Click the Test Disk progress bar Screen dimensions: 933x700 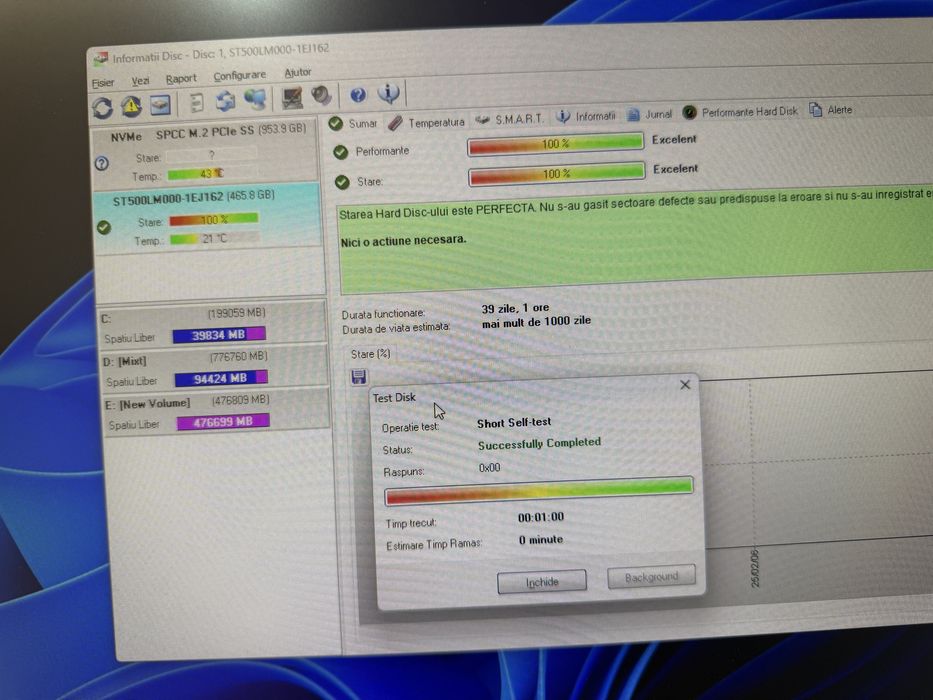point(539,490)
